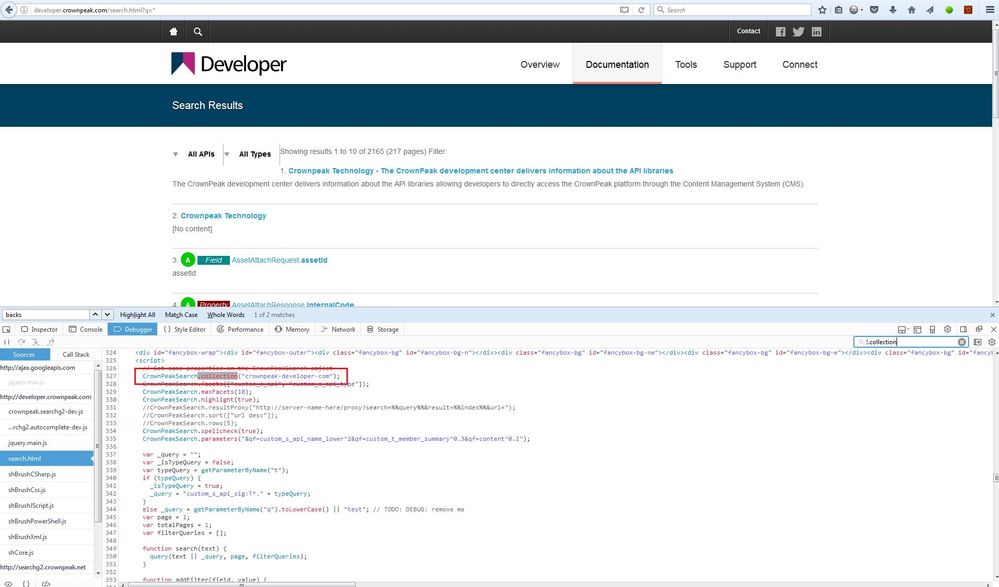
Task: Click the Contact link in top bar
Action: click(x=749, y=31)
